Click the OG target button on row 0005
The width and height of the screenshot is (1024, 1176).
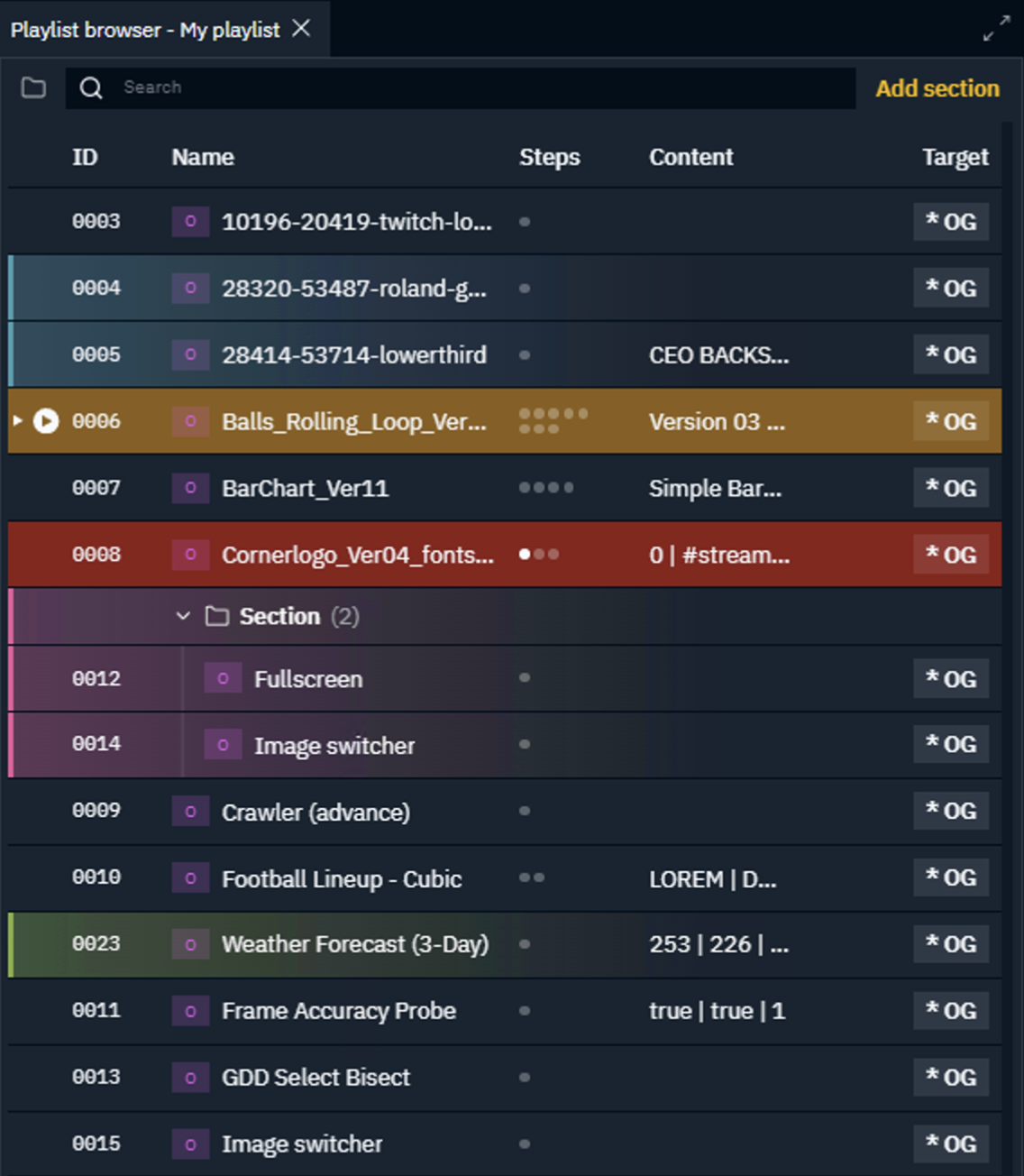tap(951, 355)
